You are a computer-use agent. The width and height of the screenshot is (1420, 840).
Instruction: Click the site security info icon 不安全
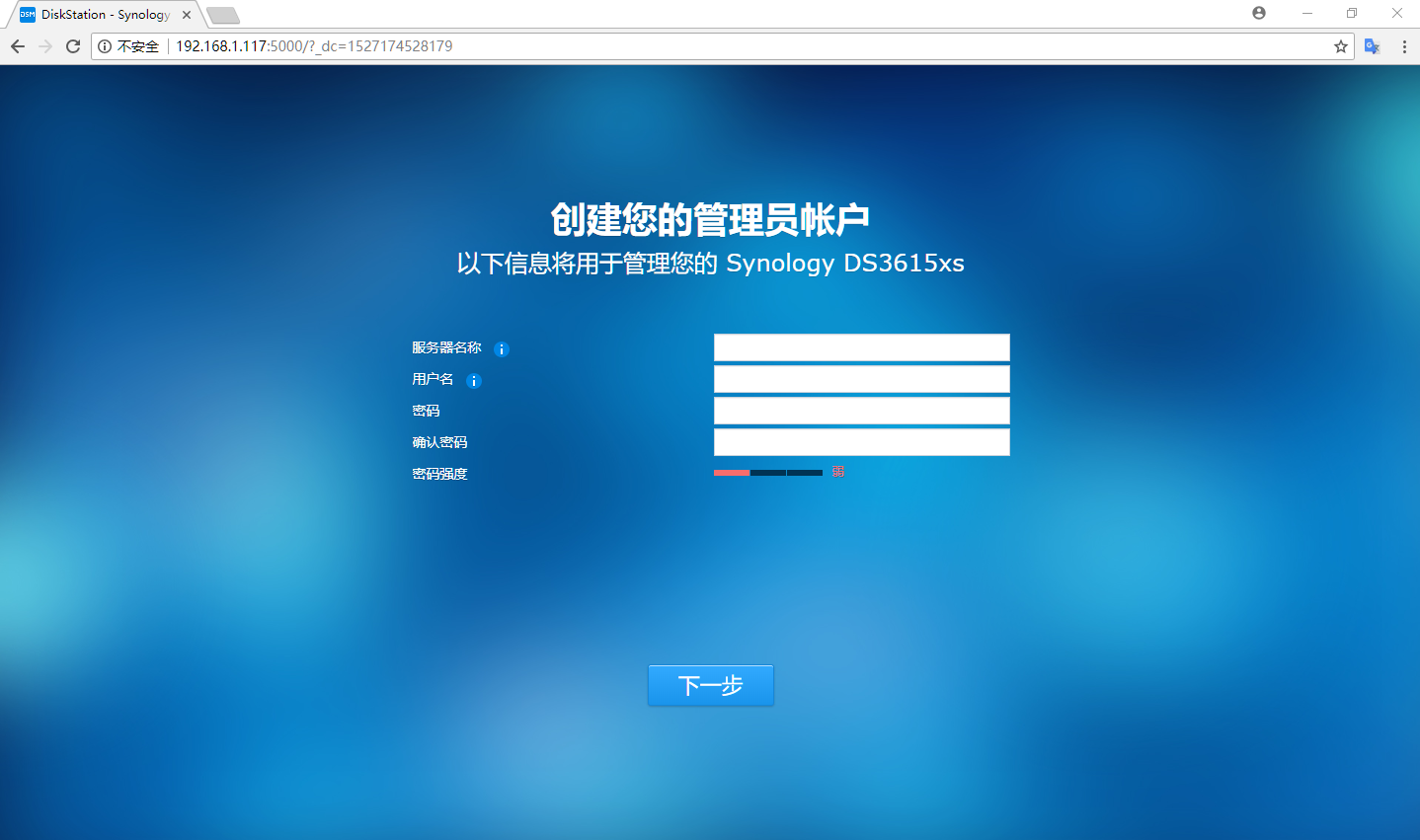pos(128,46)
